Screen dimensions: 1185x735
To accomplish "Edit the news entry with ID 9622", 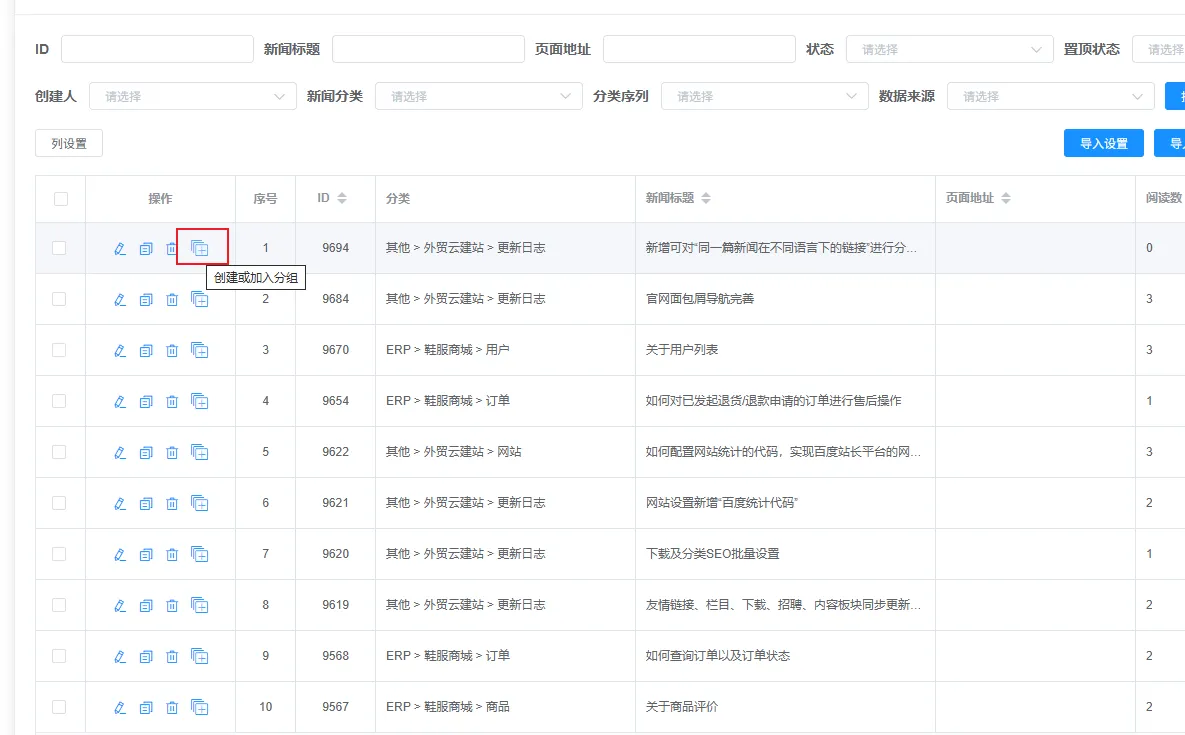I will coord(120,452).
